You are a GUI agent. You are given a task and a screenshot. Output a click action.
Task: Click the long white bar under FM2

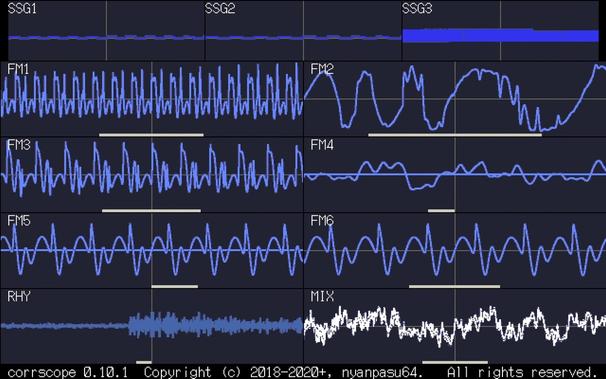coord(455,135)
